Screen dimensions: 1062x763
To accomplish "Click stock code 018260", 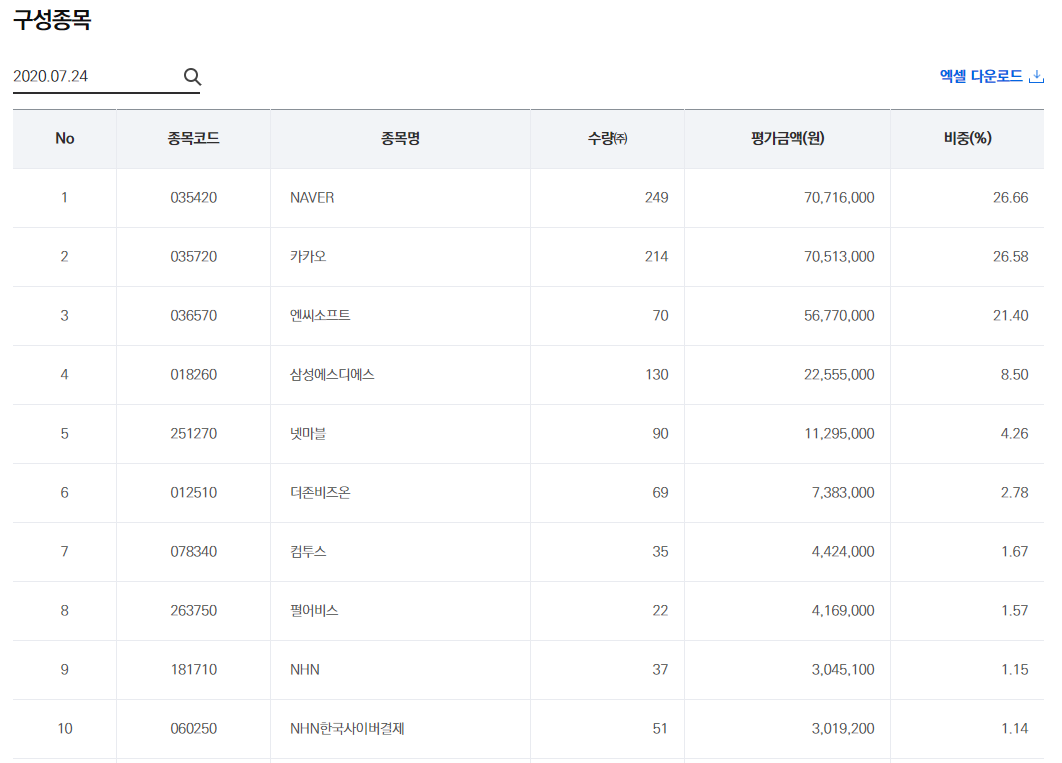I will (194, 374).
